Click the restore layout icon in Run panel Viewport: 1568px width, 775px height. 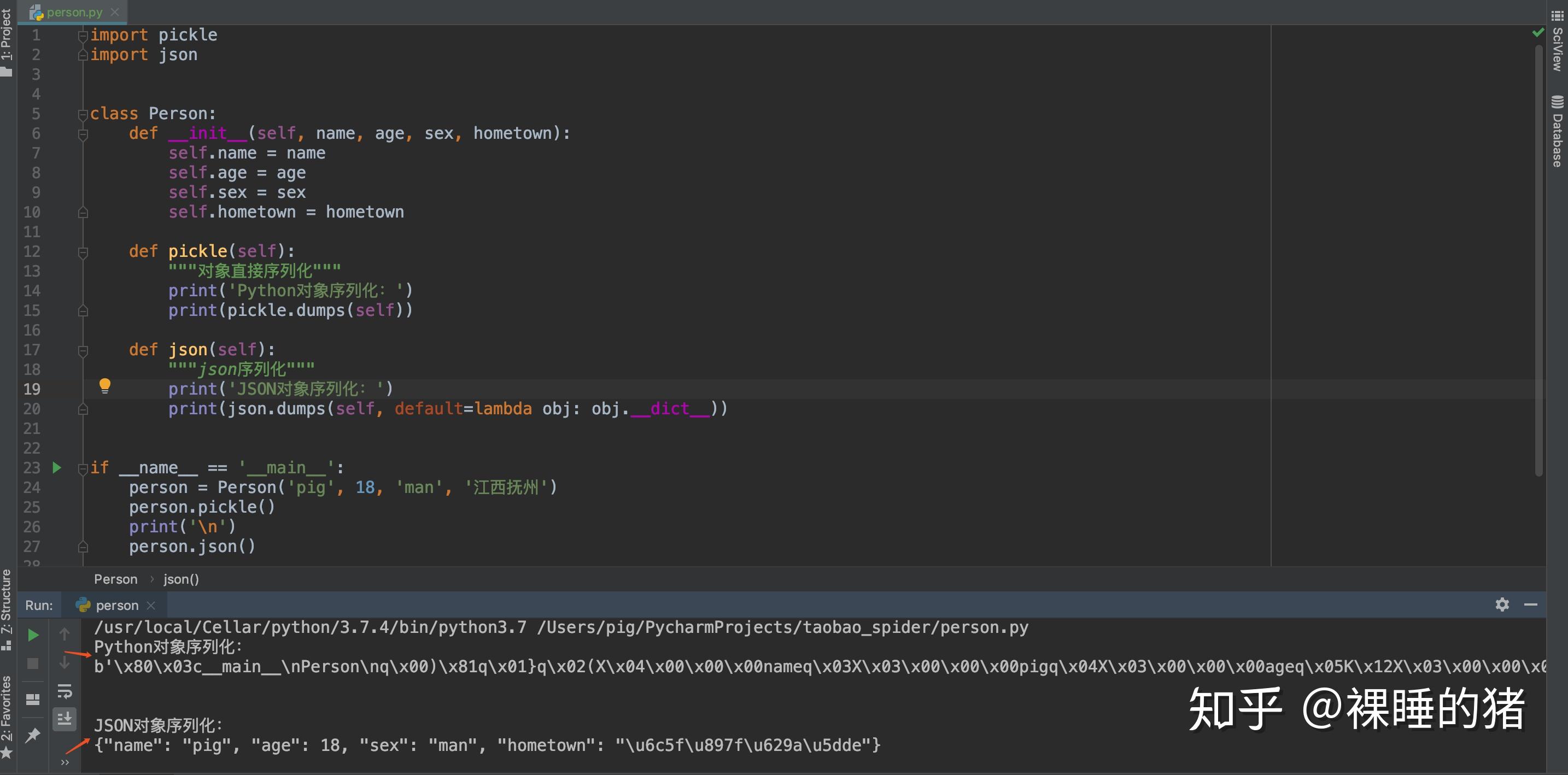pos(33,700)
